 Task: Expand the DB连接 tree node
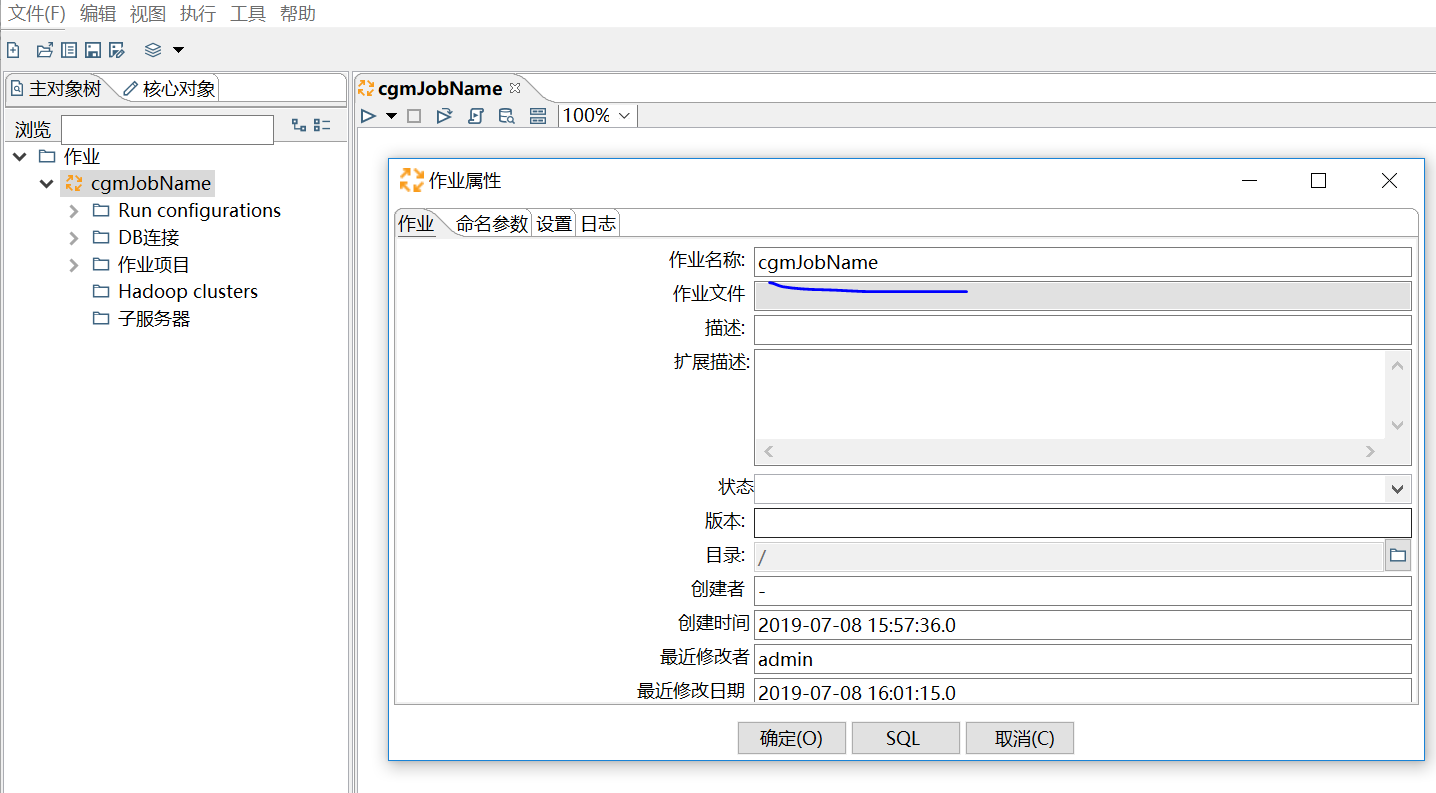click(71, 237)
